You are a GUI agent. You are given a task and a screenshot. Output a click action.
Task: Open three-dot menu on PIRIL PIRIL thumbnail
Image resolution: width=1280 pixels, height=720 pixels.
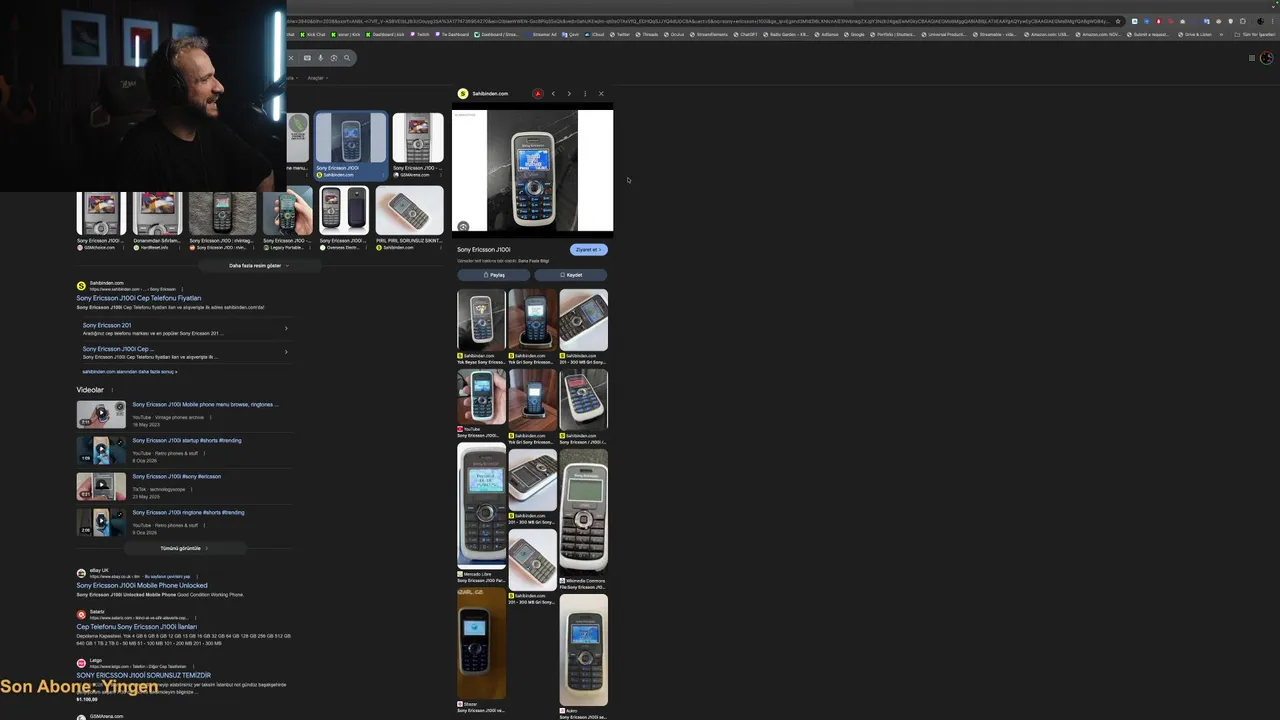pyautogui.click(x=441, y=248)
